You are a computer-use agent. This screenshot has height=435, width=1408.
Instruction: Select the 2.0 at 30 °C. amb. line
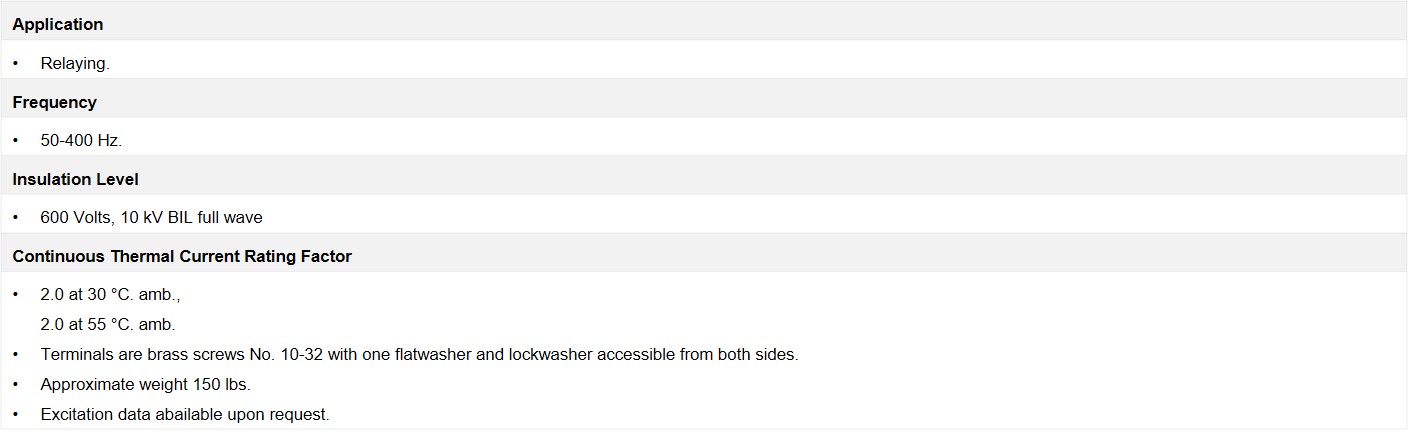click(x=110, y=296)
